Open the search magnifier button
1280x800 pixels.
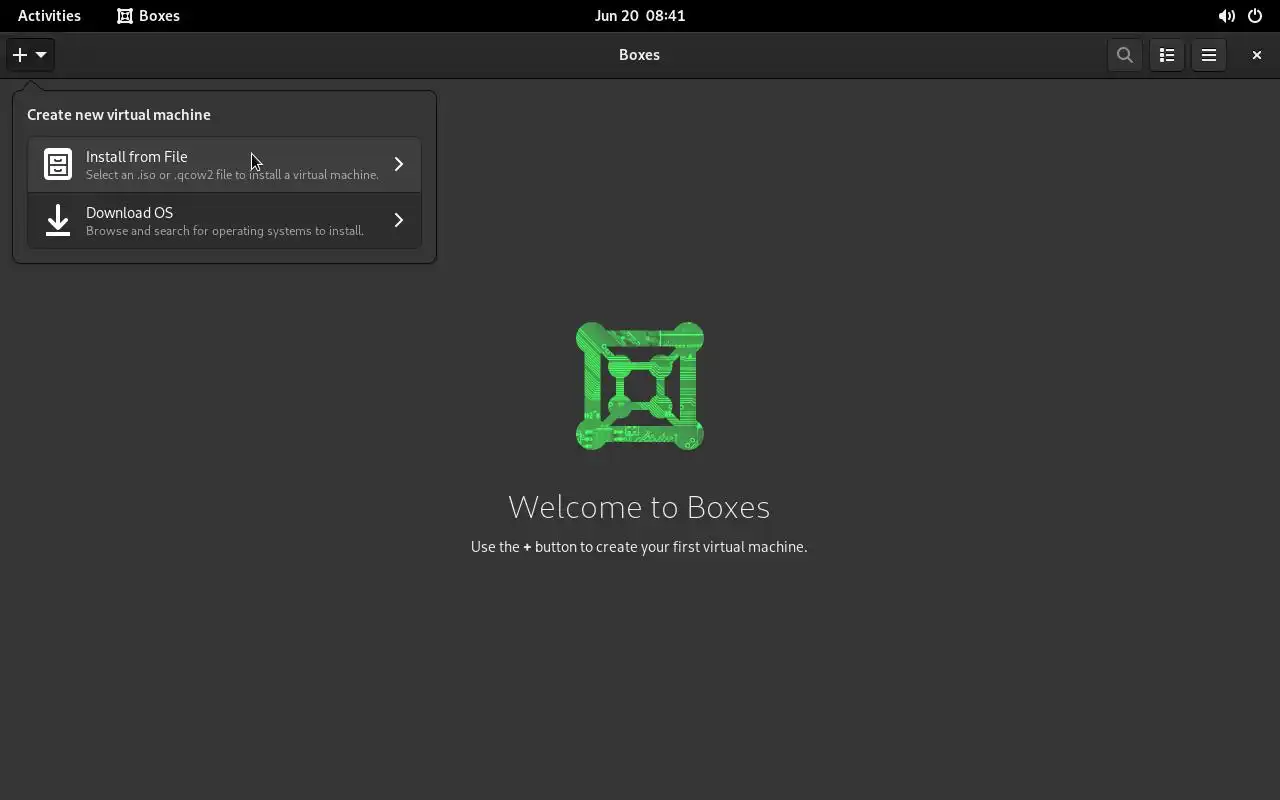coord(1125,55)
